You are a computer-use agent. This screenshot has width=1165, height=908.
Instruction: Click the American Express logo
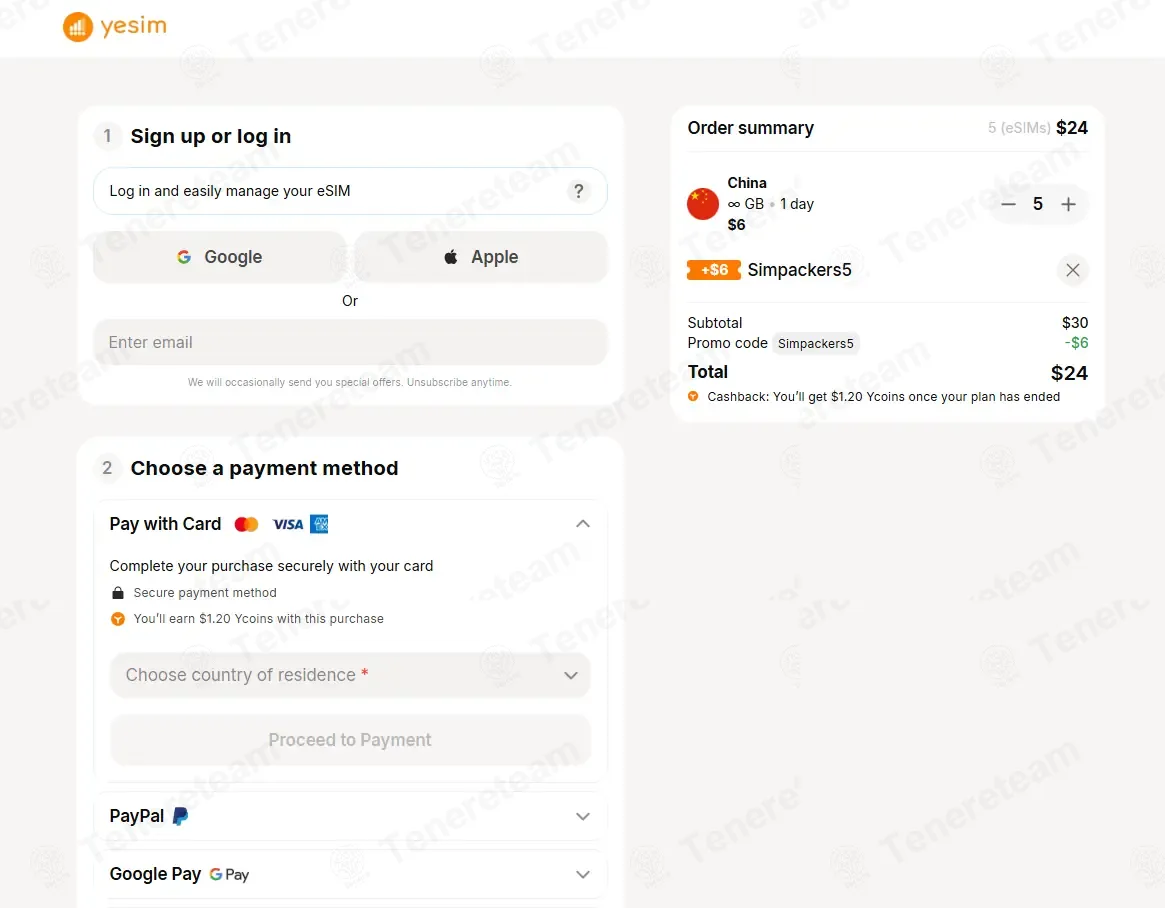click(x=319, y=525)
